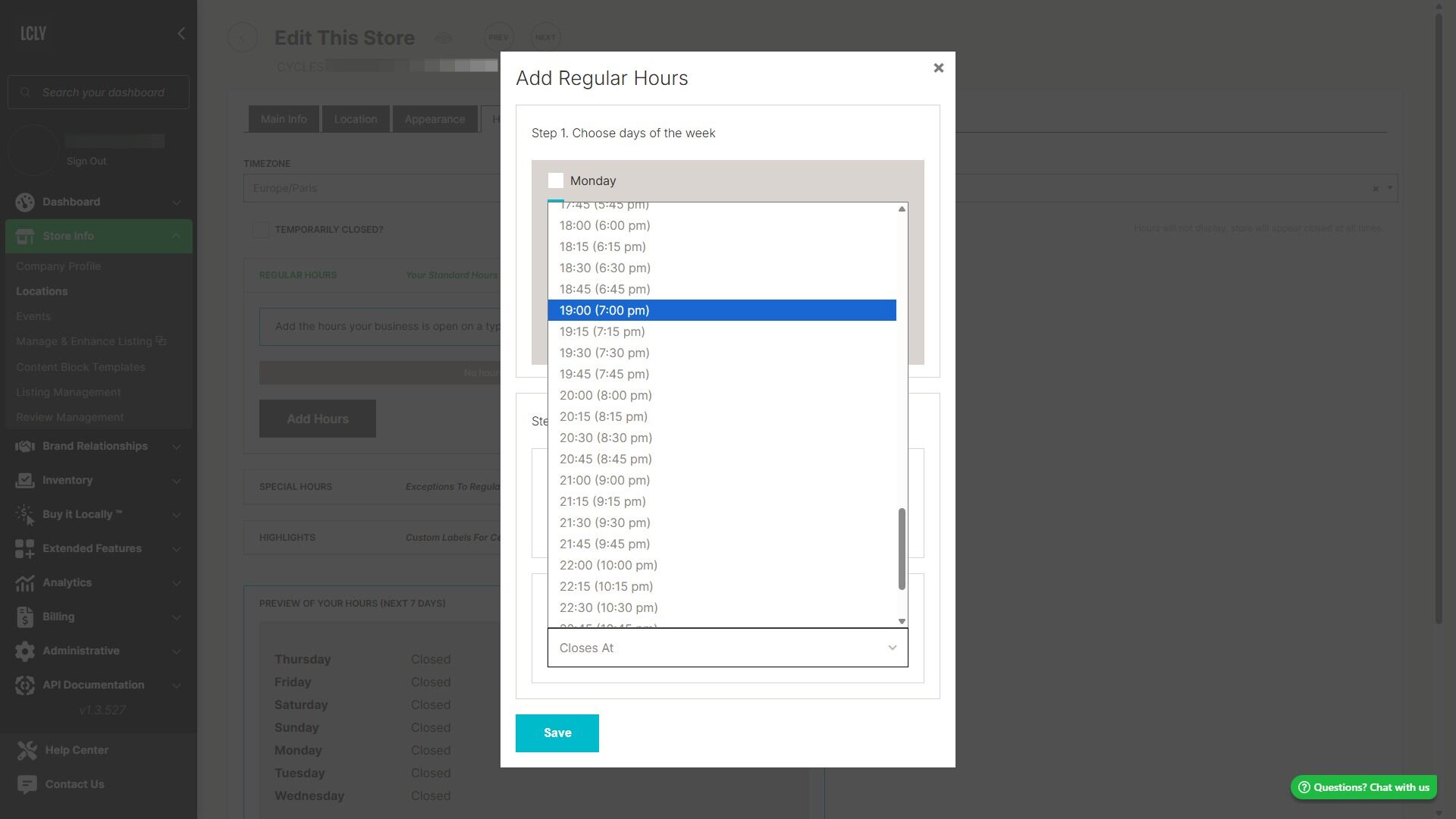Click the Search your dashboard field

[99, 93]
